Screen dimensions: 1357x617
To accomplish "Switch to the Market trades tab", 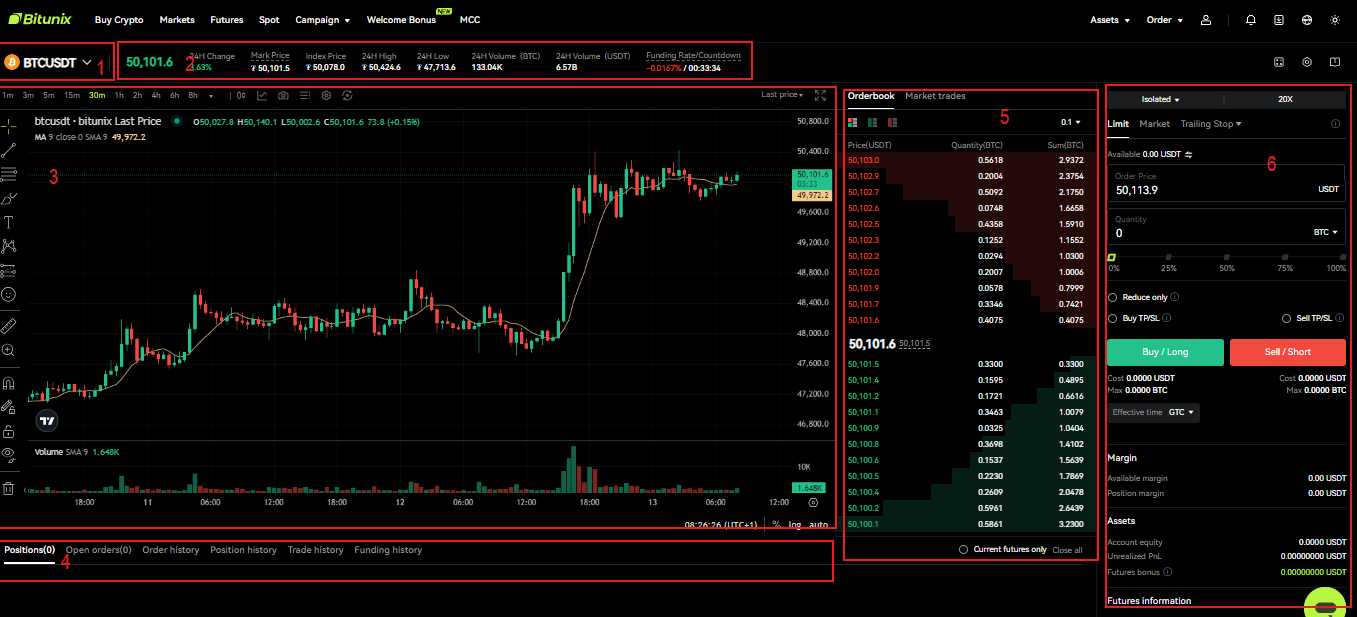I will 935,96.
